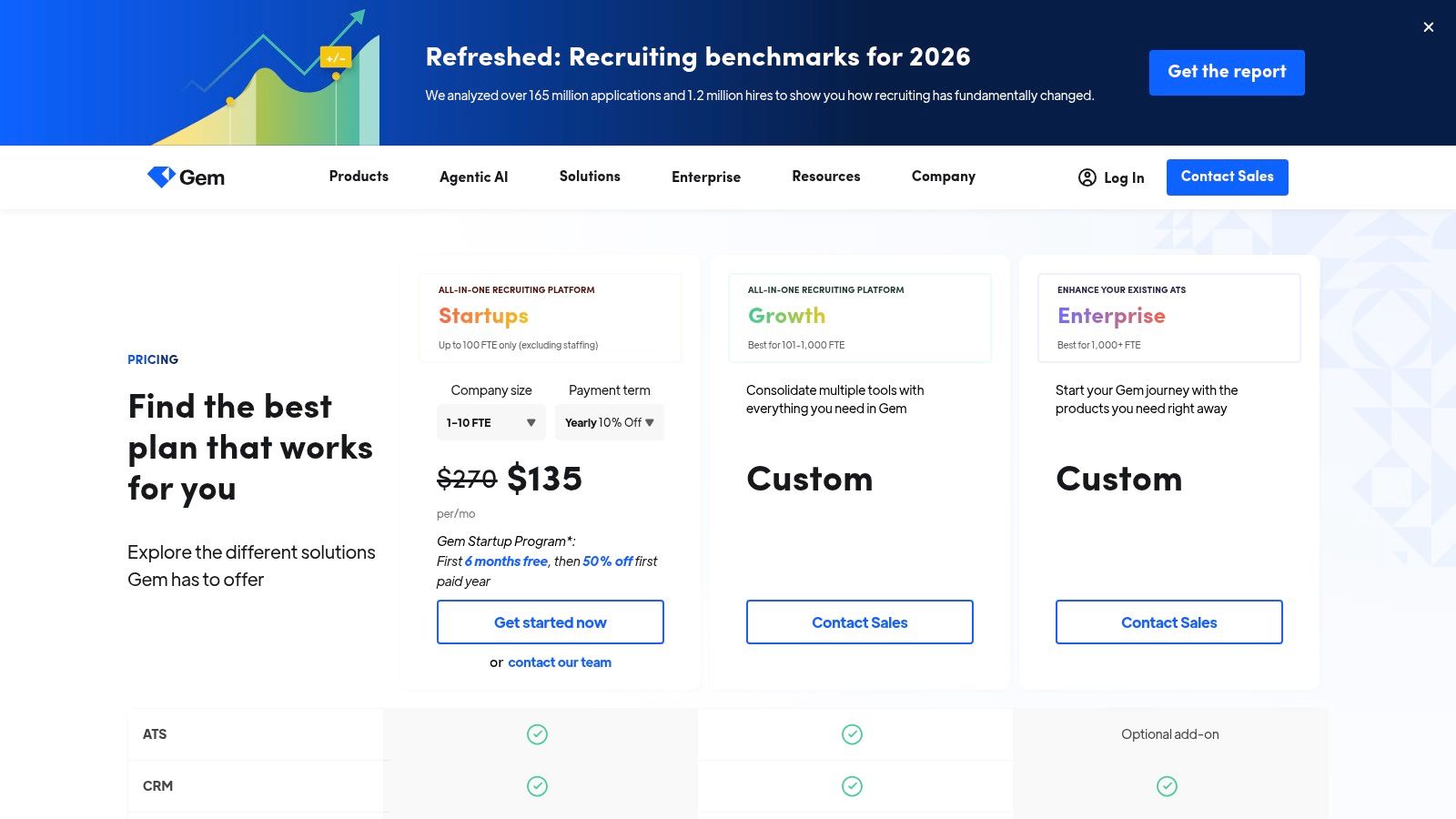Click the green checkmark for ATS under Startups
The width and height of the screenshot is (1456, 819).
pos(538,733)
